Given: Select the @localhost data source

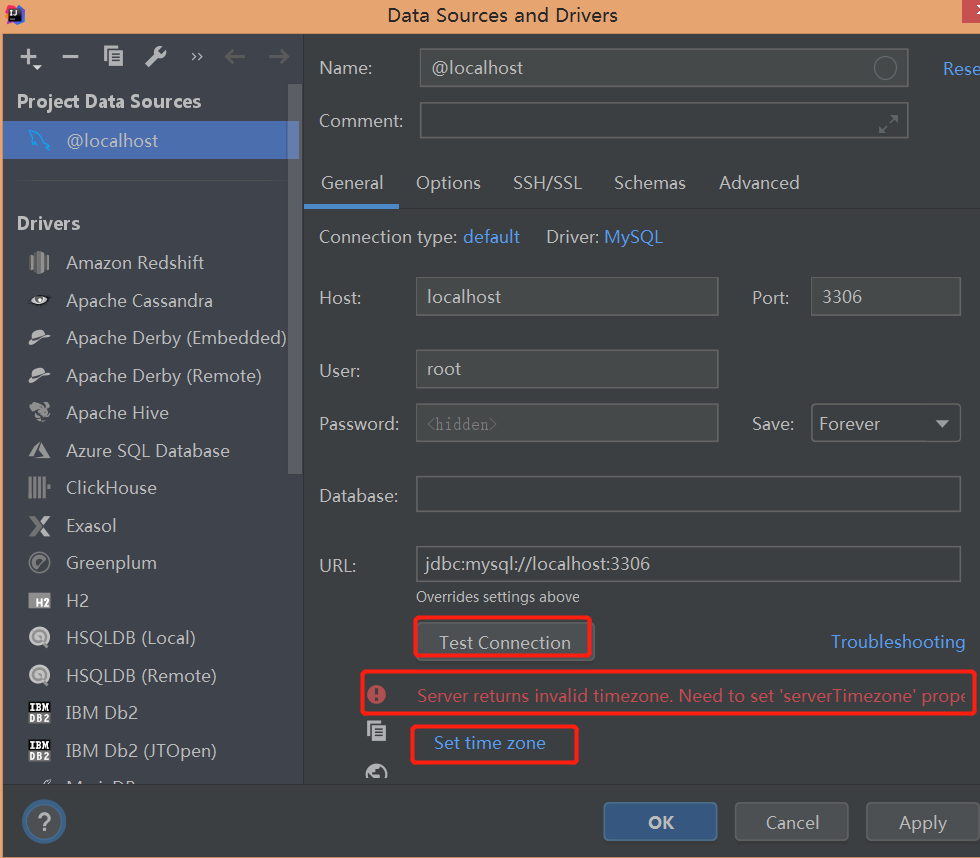Looking at the screenshot, I should tap(151, 141).
